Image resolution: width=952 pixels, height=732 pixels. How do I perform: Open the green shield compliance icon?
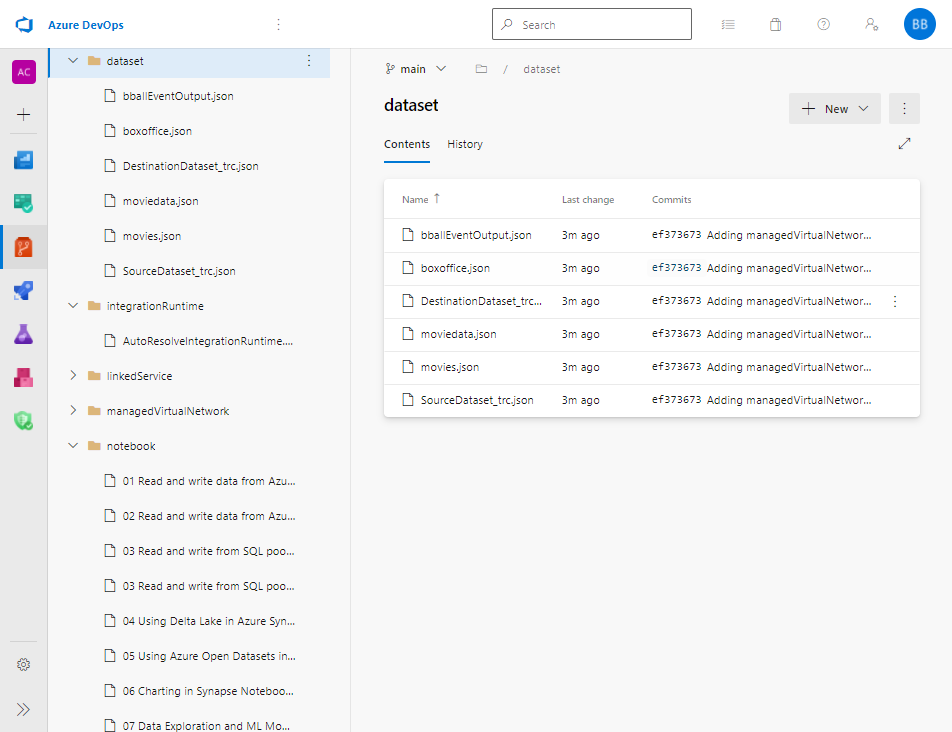point(24,421)
